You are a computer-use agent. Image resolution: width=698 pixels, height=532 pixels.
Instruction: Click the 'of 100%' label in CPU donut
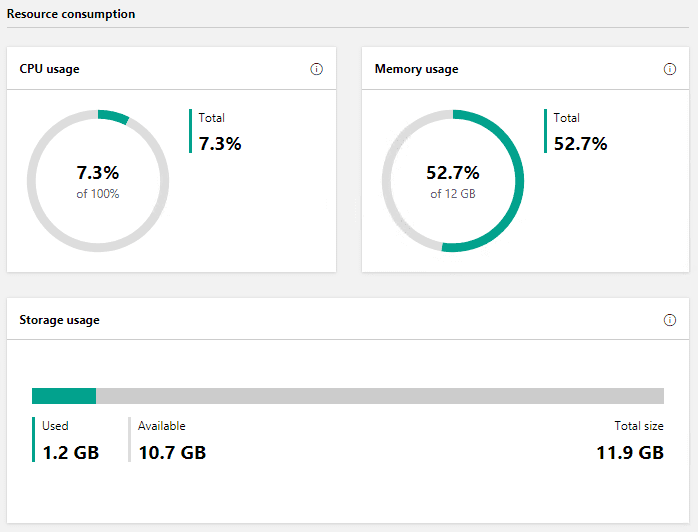pyautogui.click(x=97, y=194)
